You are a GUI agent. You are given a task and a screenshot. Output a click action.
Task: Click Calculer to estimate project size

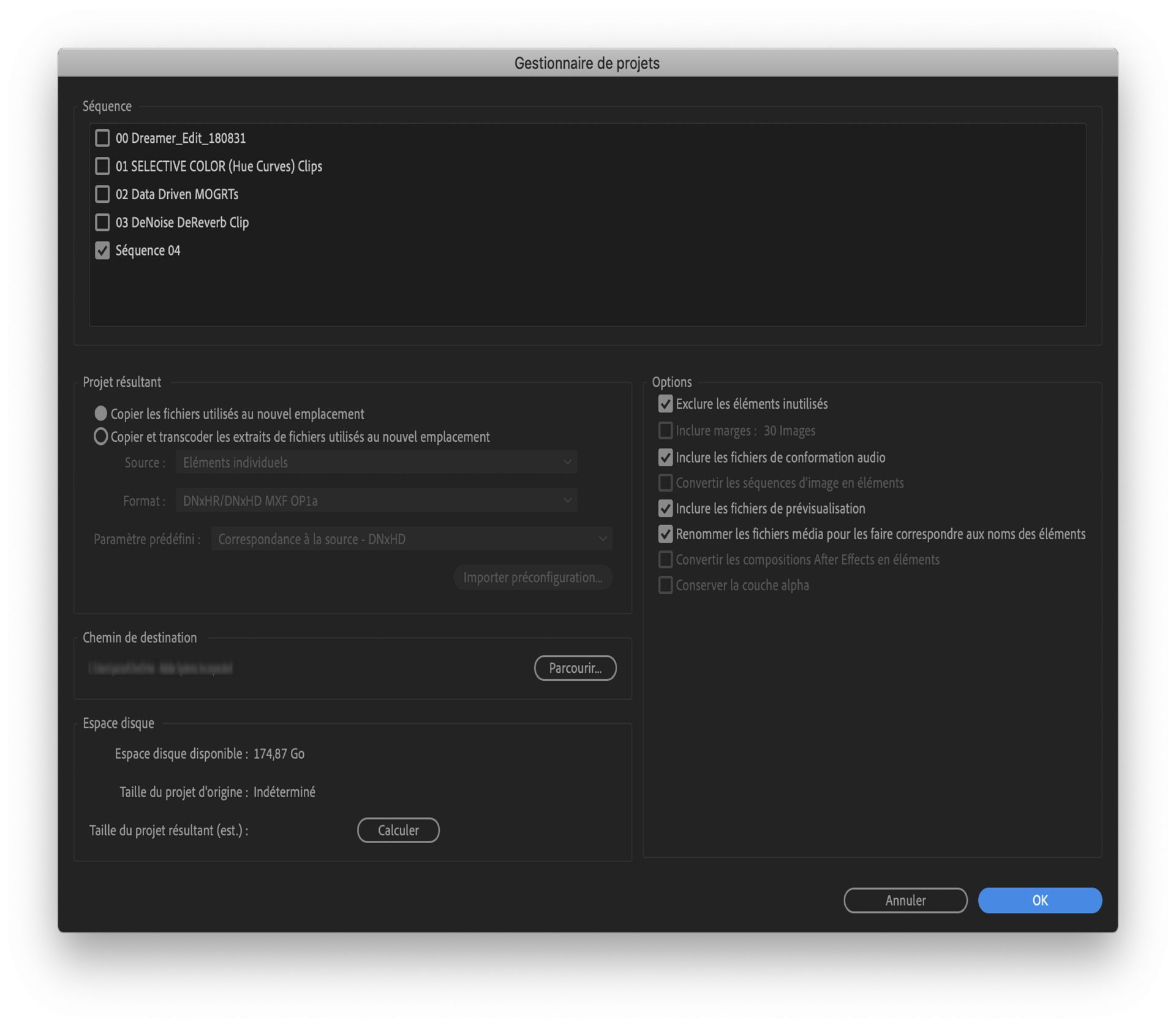(x=398, y=830)
